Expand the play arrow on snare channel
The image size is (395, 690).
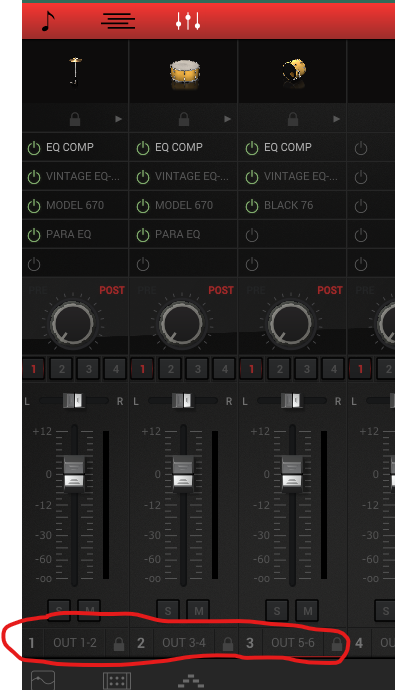[227, 119]
